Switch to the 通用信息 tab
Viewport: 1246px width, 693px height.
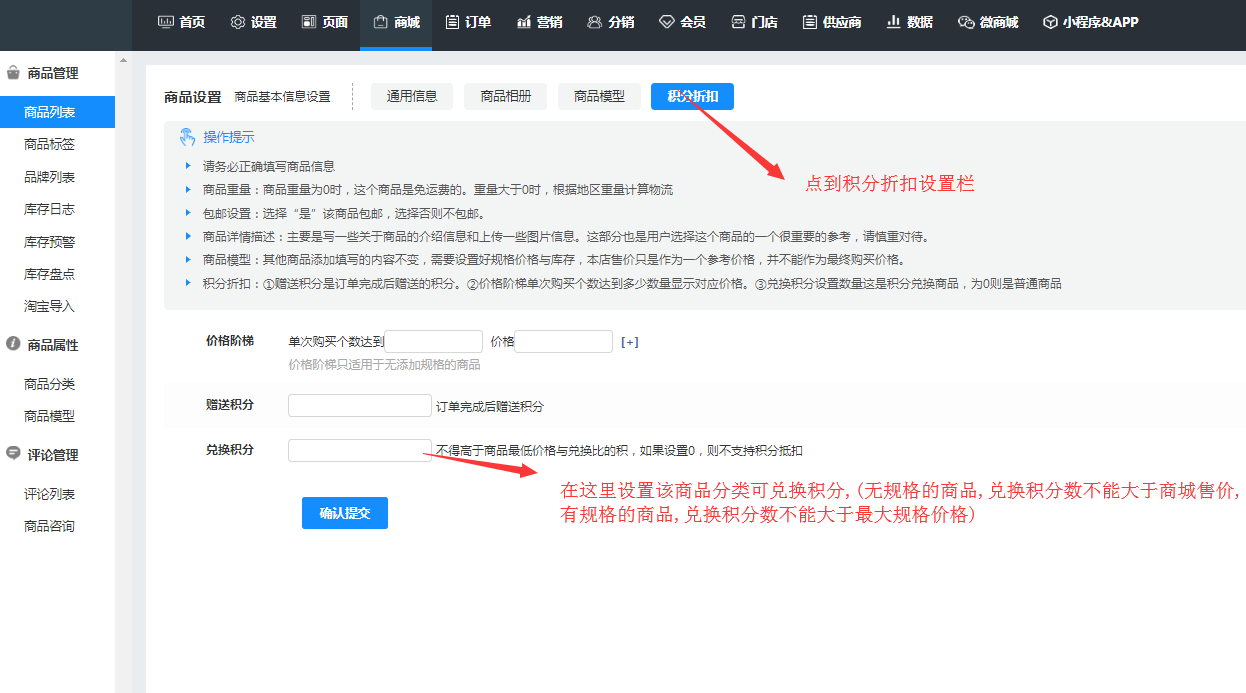coord(412,97)
